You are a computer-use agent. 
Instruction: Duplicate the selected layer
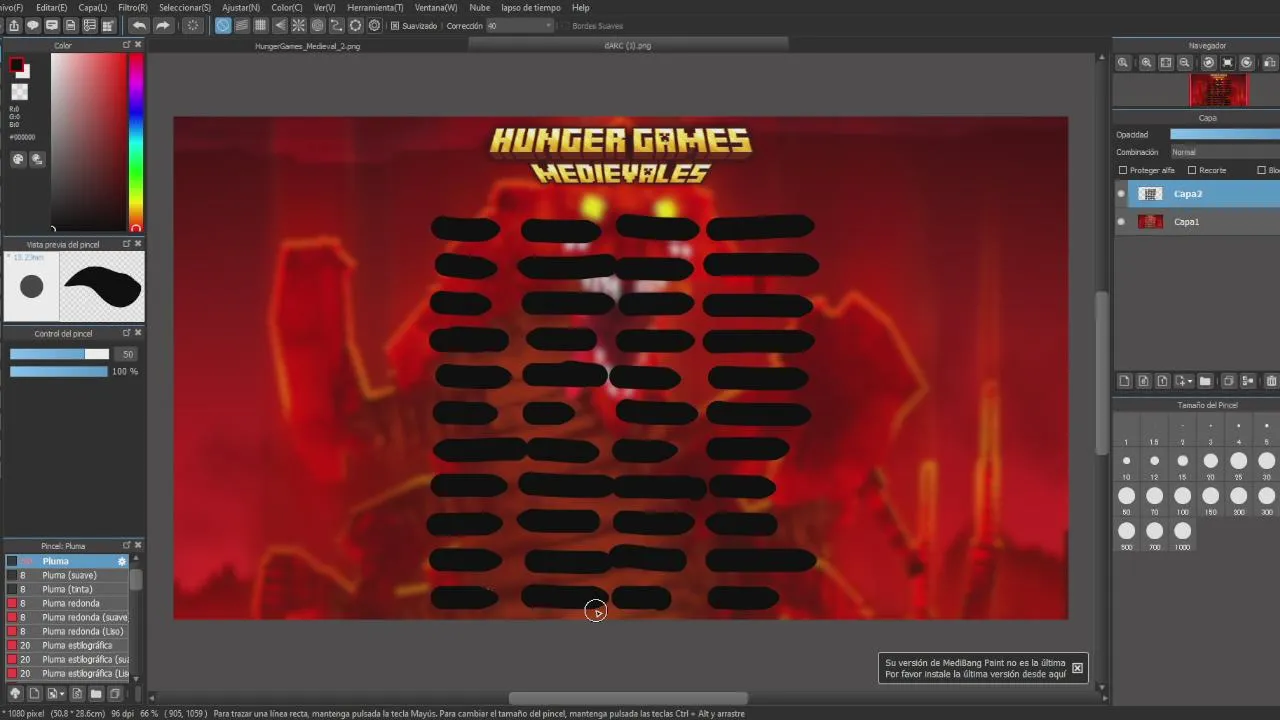pyautogui.click(x=1229, y=381)
